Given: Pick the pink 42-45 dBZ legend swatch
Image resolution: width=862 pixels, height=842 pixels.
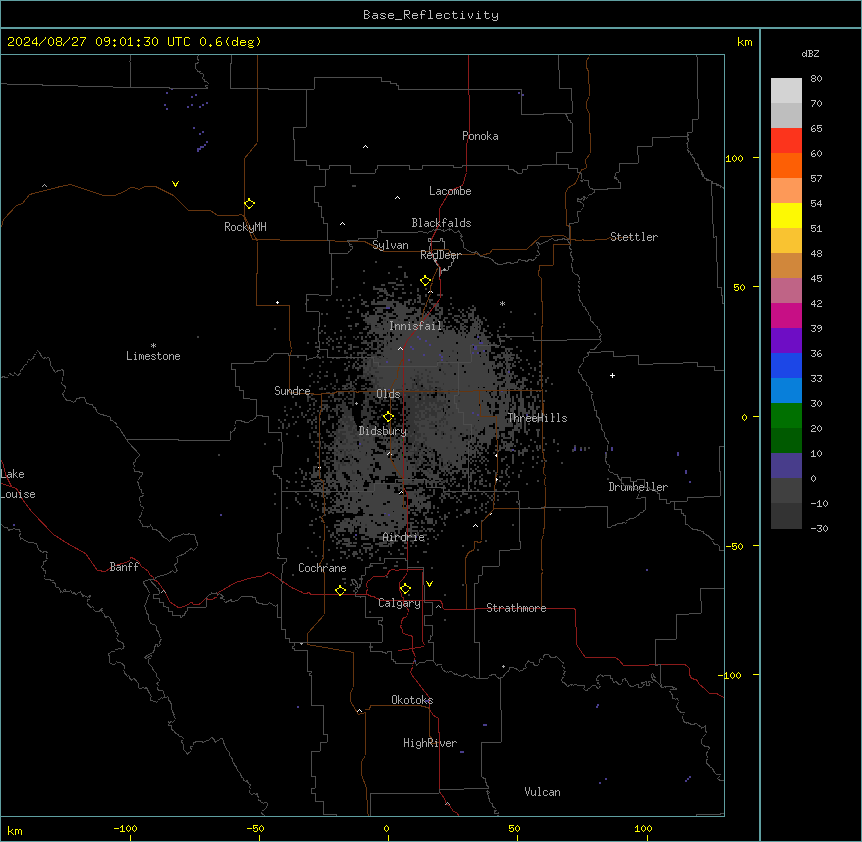Looking at the screenshot, I should click(x=786, y=290).
